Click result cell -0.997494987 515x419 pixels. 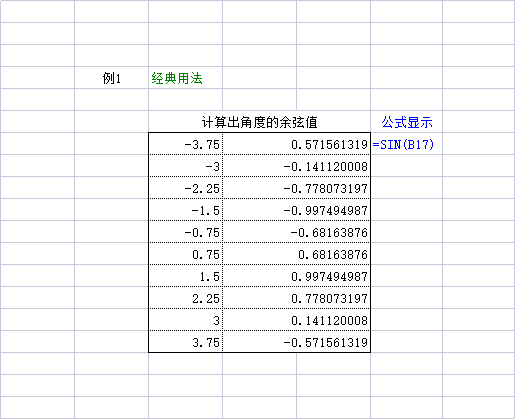pos(296,210)
